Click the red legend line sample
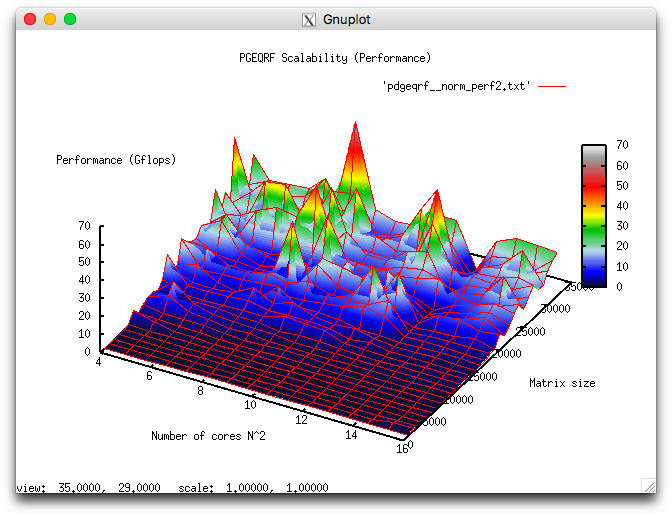 coord(552,86)
